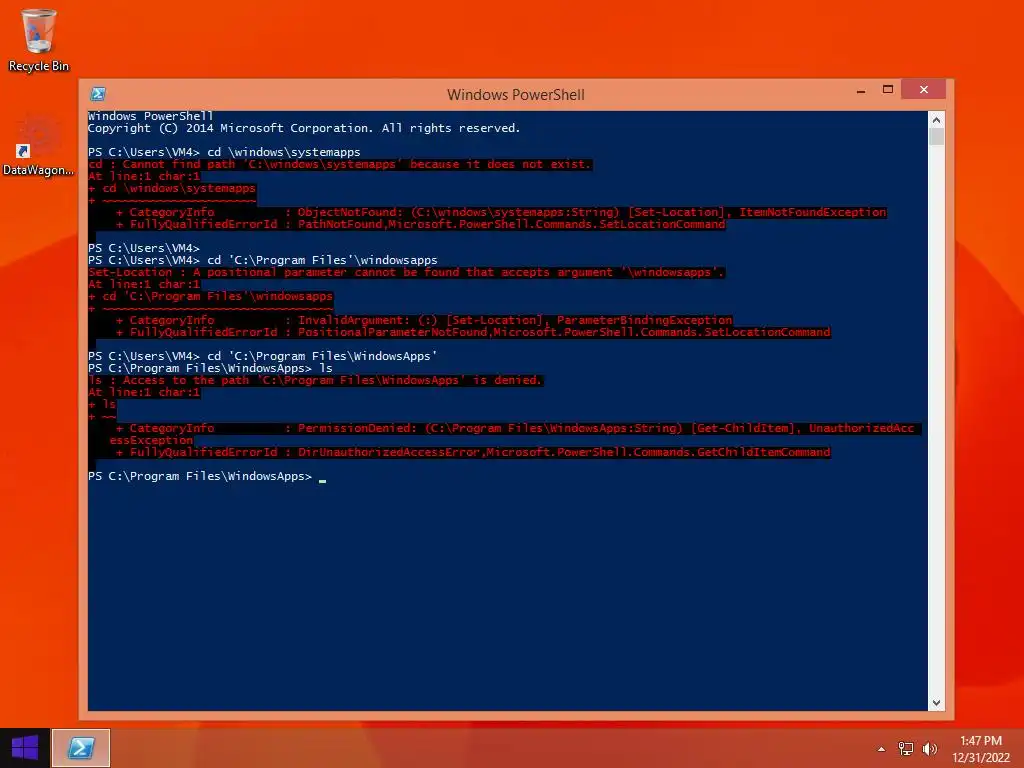Maximize the Windows PowerShell window
The width and height of the screenshot is (1024, 768).
(888, 89)
